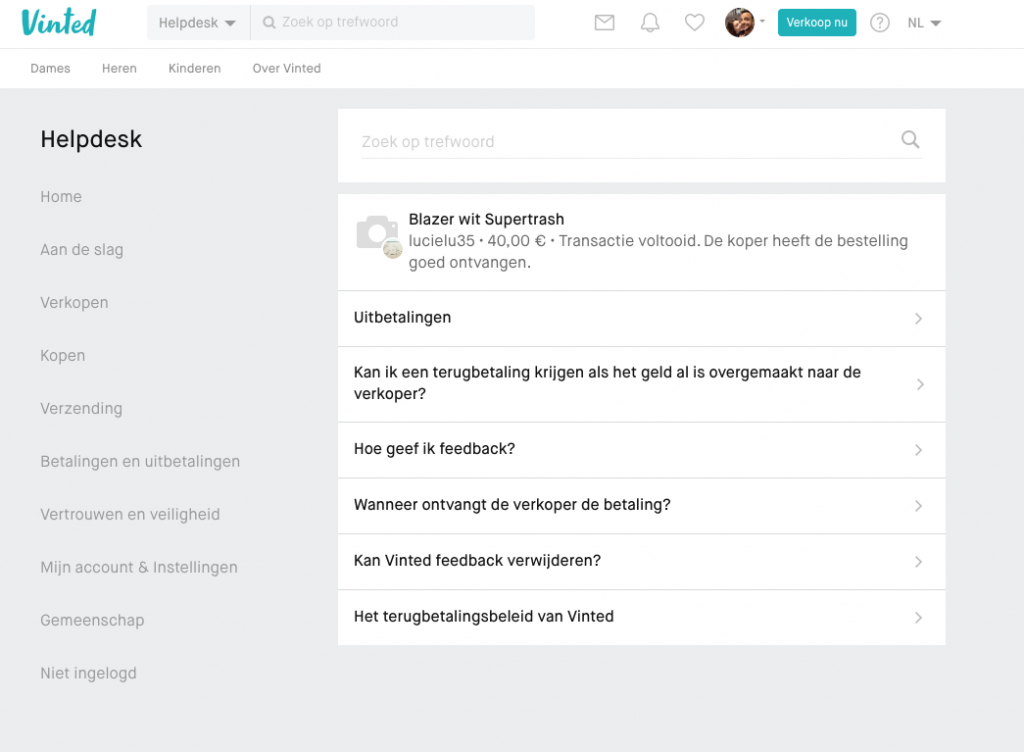Open Niet ingelogd help section
1024x752 pixels.
(x=88, y=672)
